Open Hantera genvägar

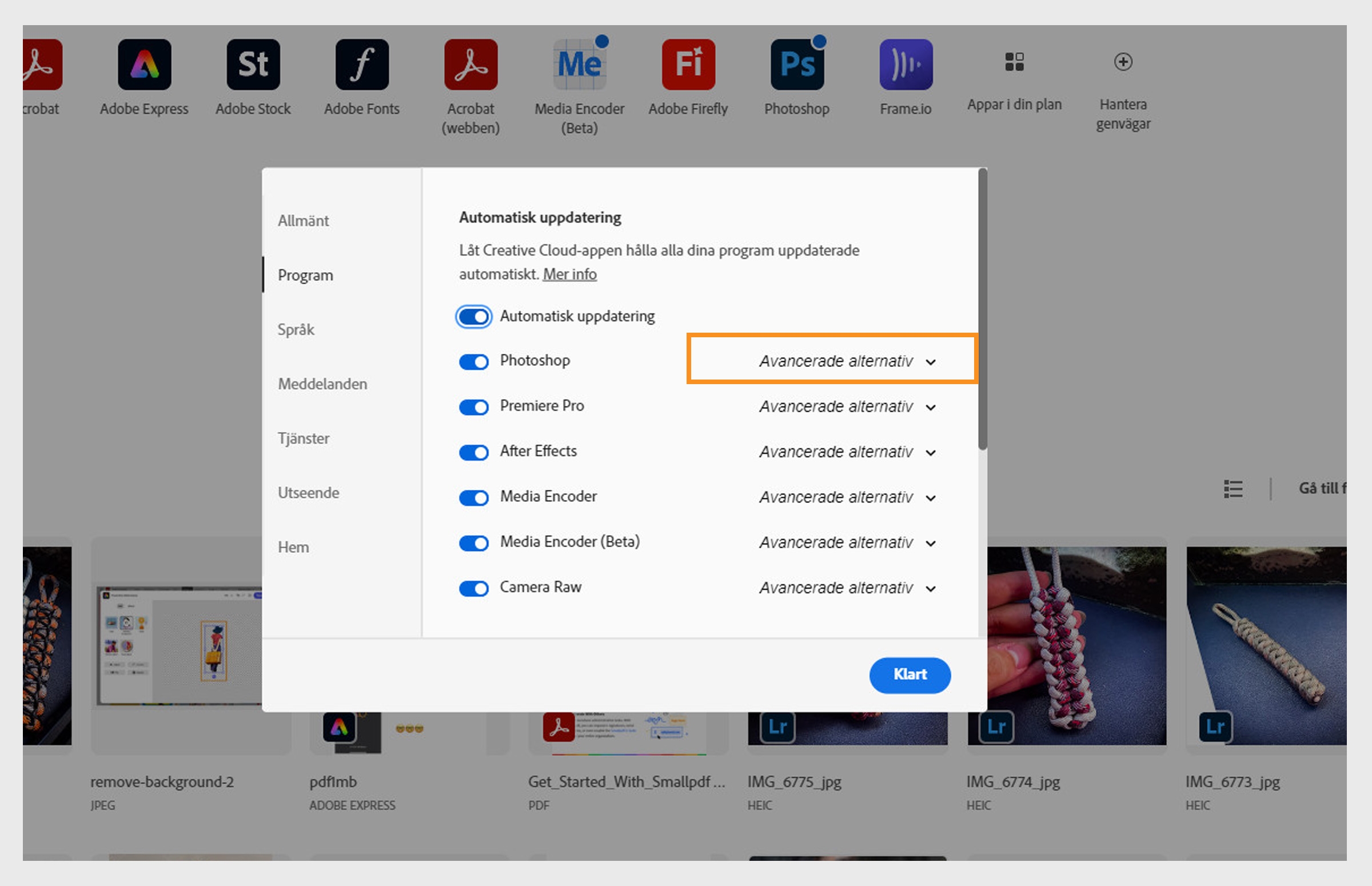(x=1122, y=62)
